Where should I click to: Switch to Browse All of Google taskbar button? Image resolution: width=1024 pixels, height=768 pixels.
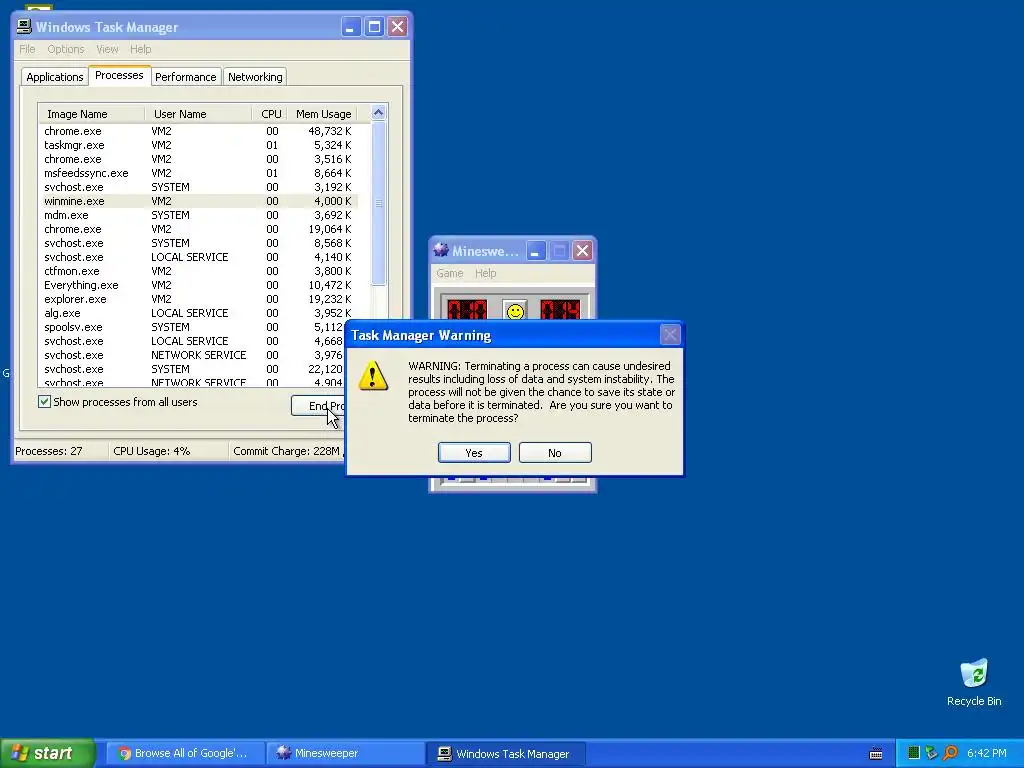click(x=185, y=754)
